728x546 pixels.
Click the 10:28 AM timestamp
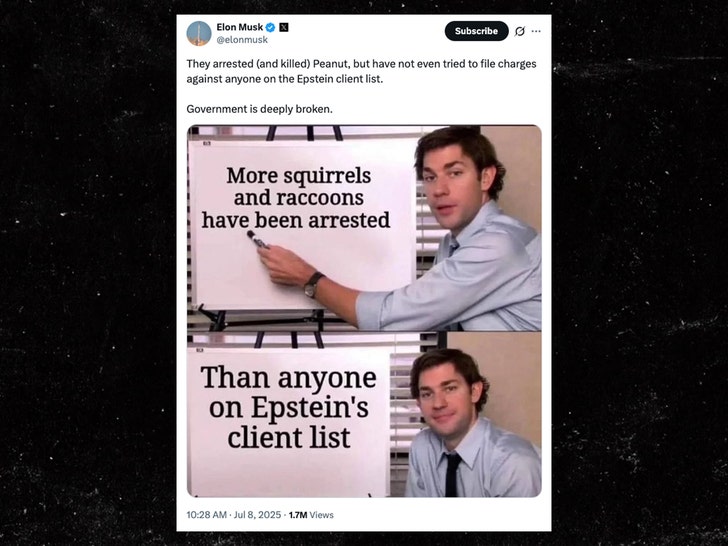[x=207, y=515]
